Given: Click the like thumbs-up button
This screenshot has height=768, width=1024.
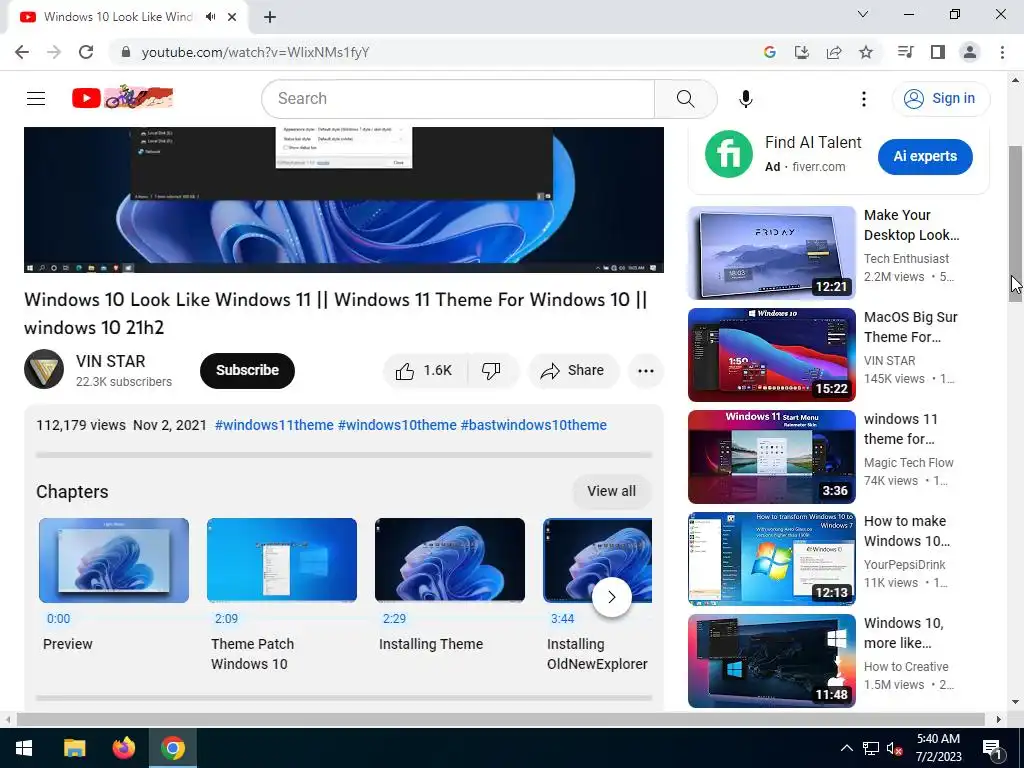Looking at the screenshot, I should coord(424,370).
